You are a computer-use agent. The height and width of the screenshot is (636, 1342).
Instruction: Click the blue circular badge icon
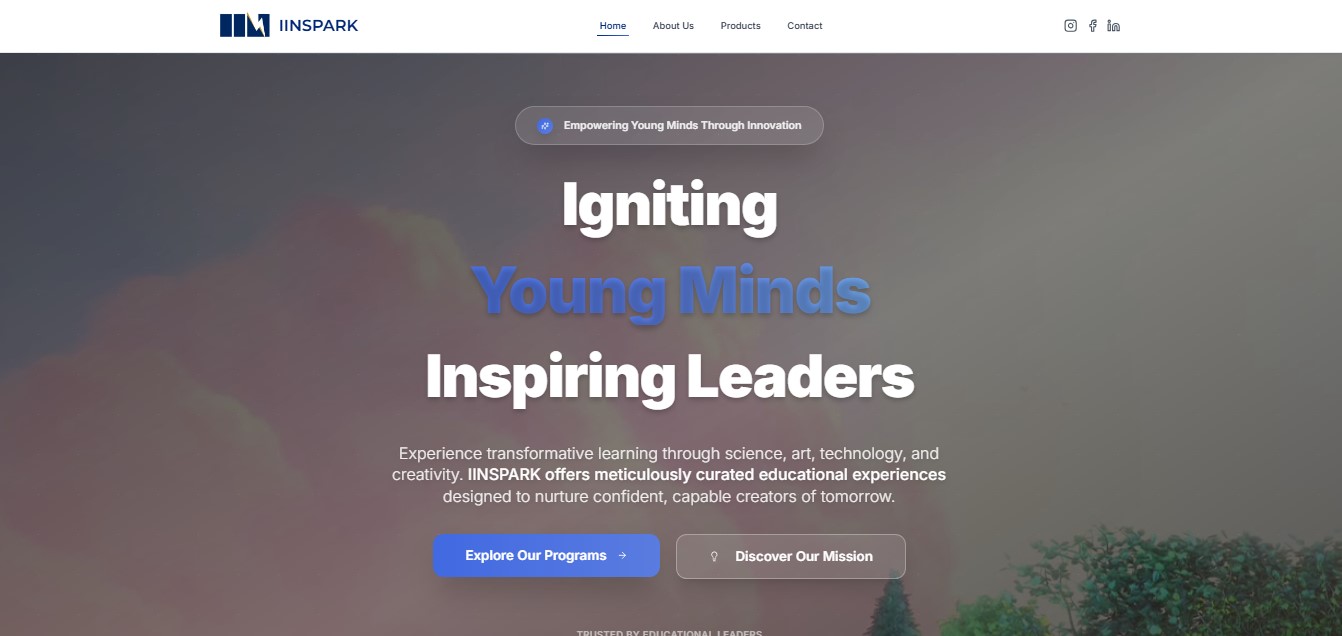point(545,126)
